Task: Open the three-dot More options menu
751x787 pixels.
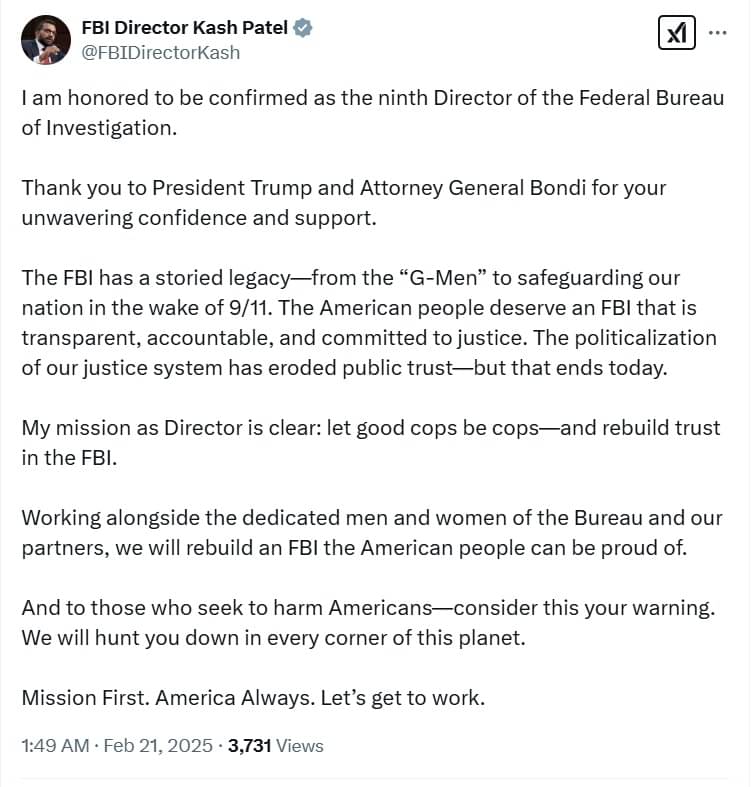Action: coord(717,32)
